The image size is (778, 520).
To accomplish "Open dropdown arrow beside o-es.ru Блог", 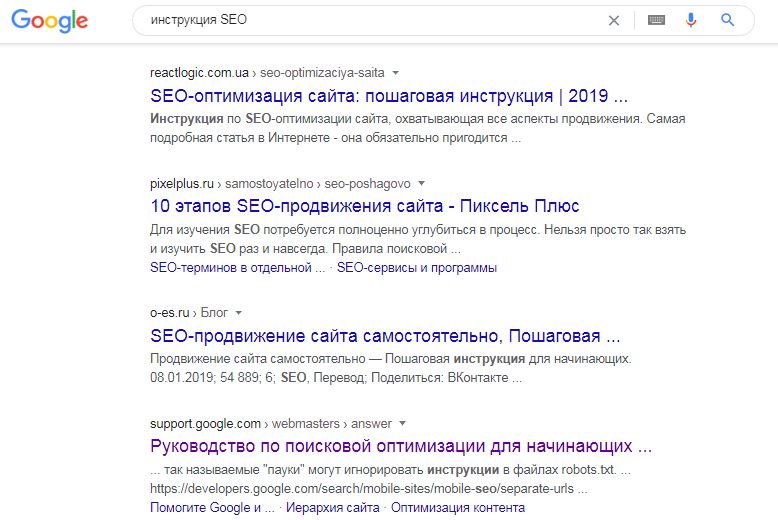I will (x=240, y=313).
